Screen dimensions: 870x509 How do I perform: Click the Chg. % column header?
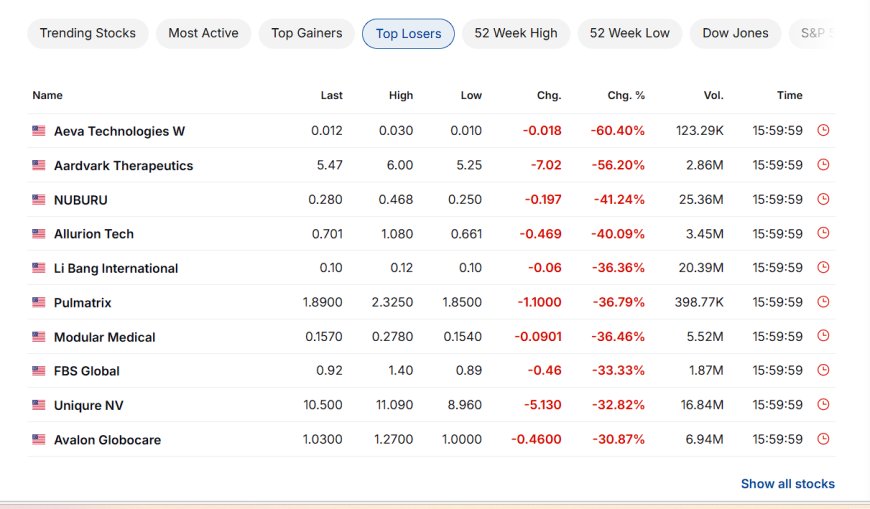[x=626, y=95]
